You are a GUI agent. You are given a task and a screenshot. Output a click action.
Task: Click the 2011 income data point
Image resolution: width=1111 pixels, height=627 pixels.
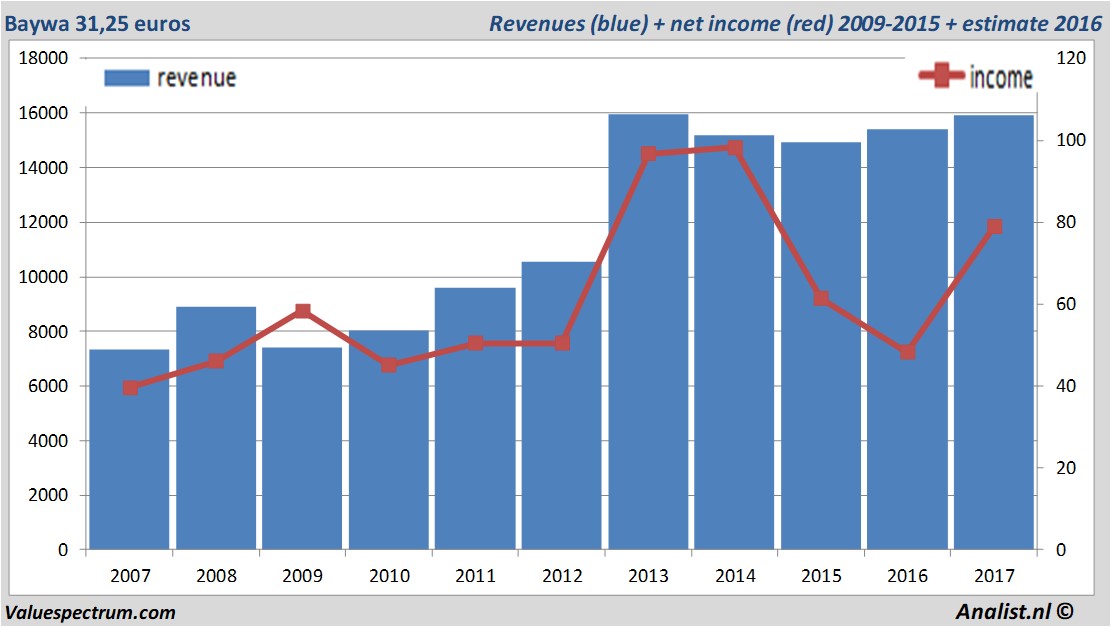[x=475, y=343]
